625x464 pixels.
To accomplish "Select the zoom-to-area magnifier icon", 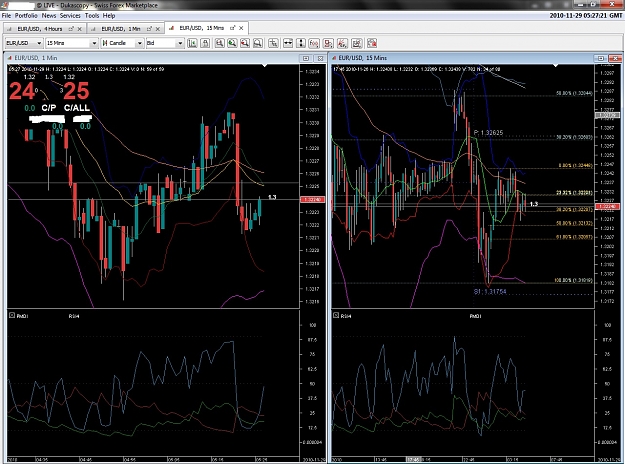I will coord(258,43).
